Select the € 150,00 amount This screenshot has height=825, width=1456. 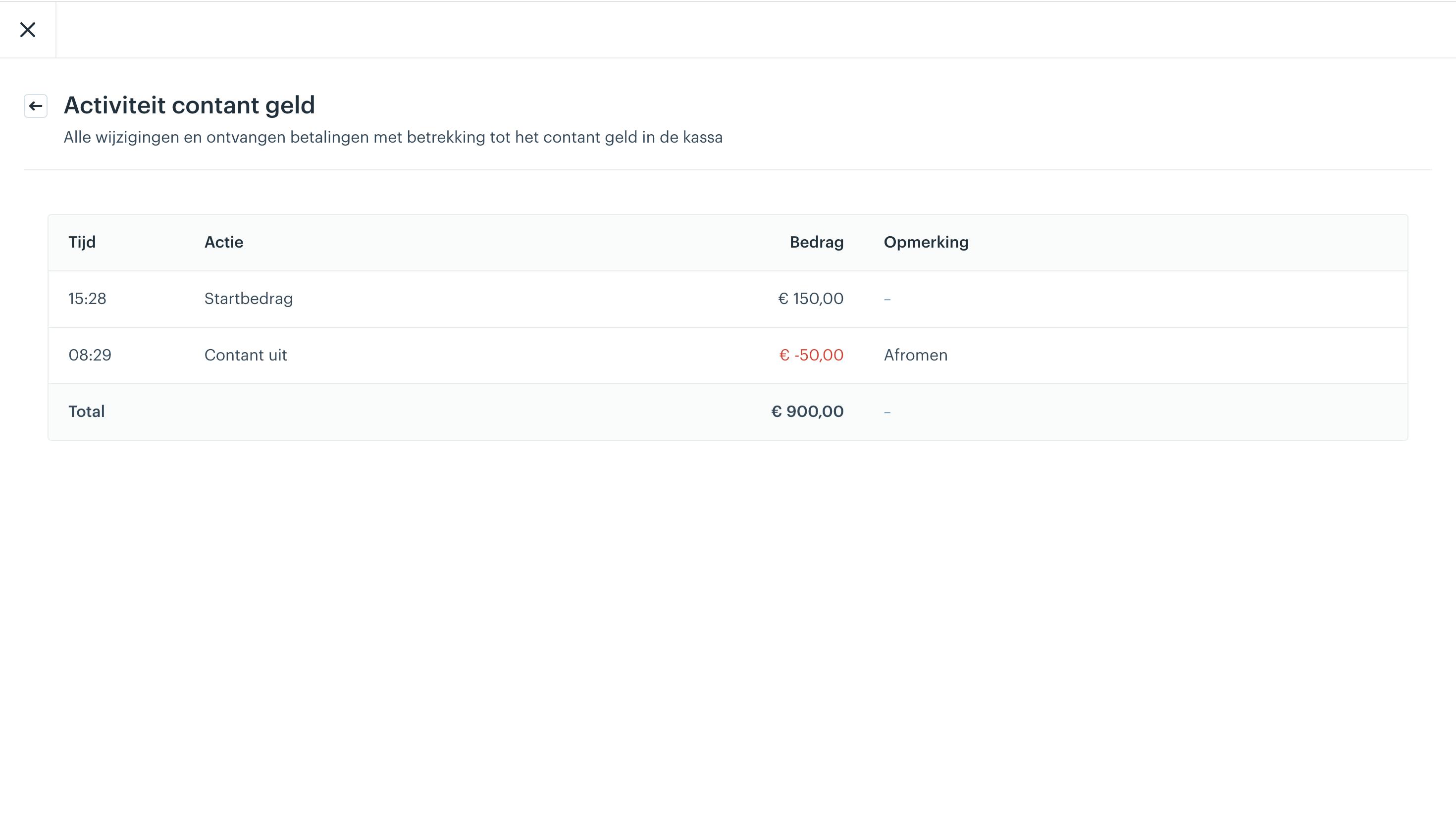pos(811,299)
